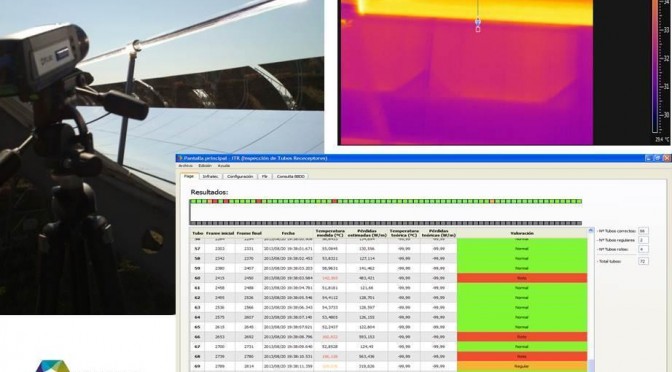Viewport: 672px width, 372px height.
Task: Click the Valoración column header
Action: (x=522, y=234)
